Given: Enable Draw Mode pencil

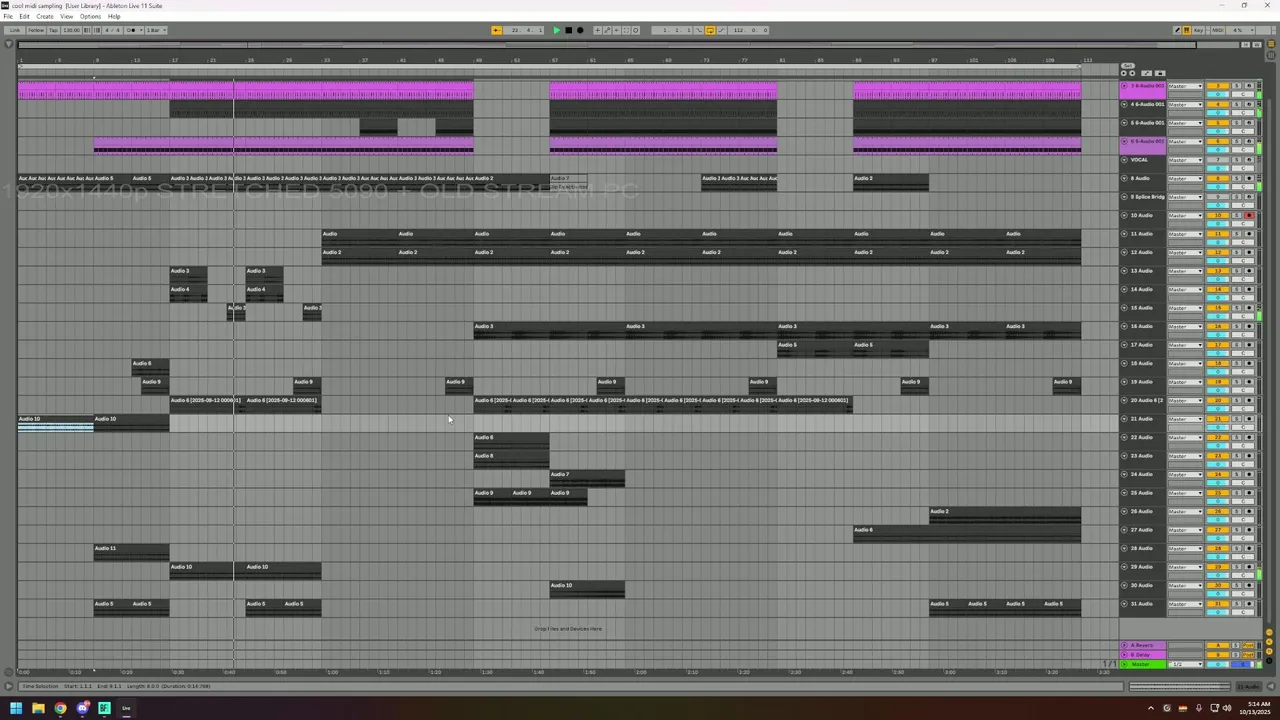Looking at the screenshot, I should coord(1177,30).
